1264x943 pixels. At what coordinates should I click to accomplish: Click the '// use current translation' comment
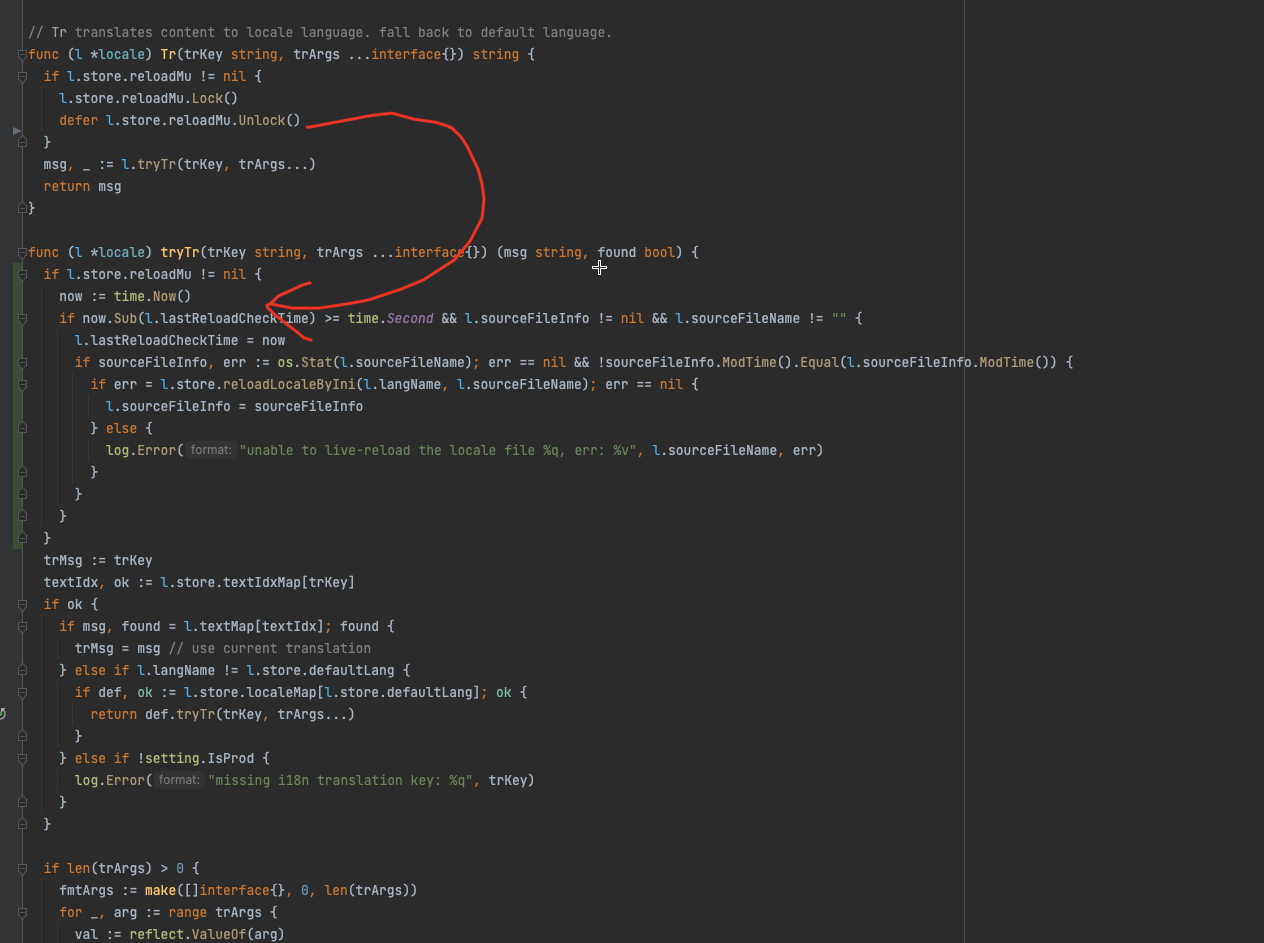tap(270, 648)
